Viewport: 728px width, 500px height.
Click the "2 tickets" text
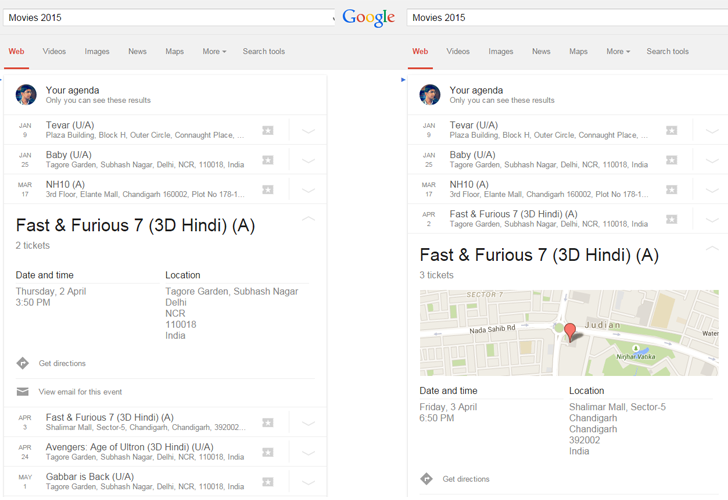pos(32,246)
